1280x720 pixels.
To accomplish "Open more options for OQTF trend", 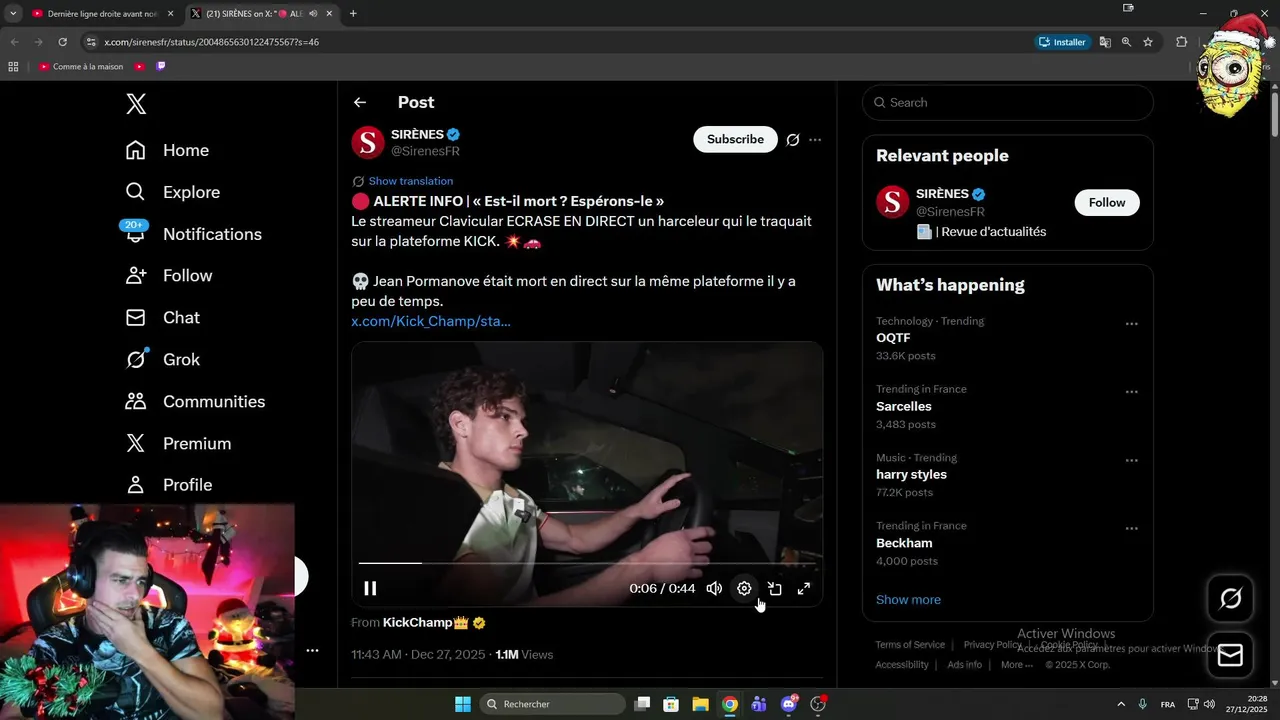I will tap(1132, 324).
